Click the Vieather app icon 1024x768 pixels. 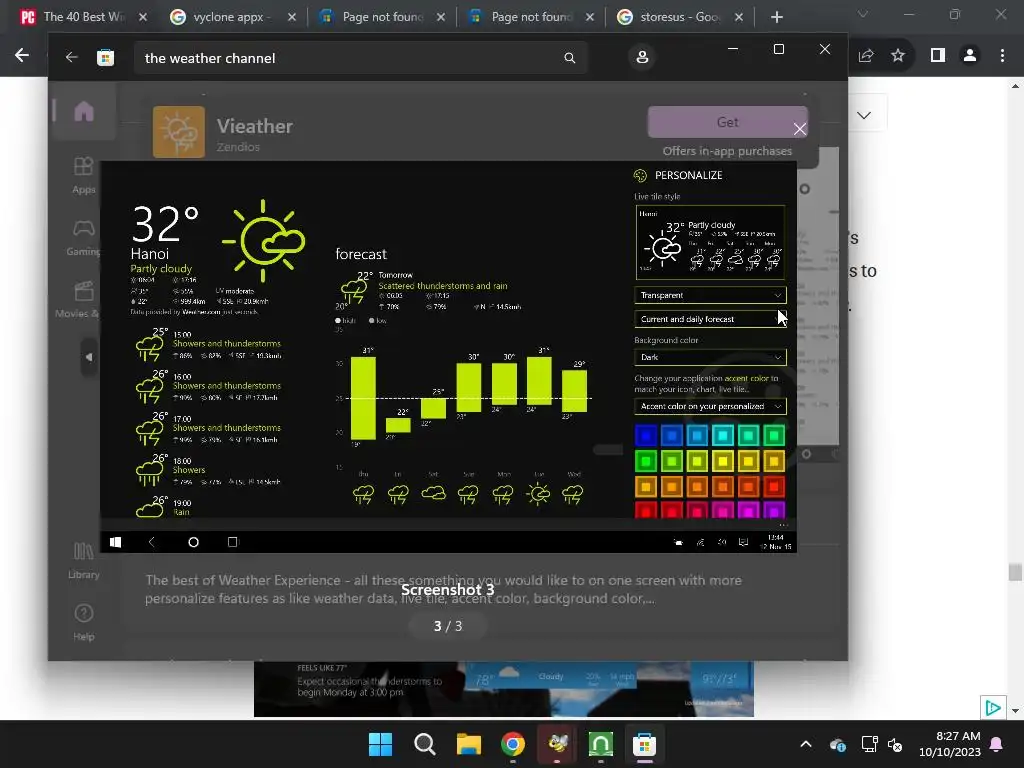[x=178, y=132]
